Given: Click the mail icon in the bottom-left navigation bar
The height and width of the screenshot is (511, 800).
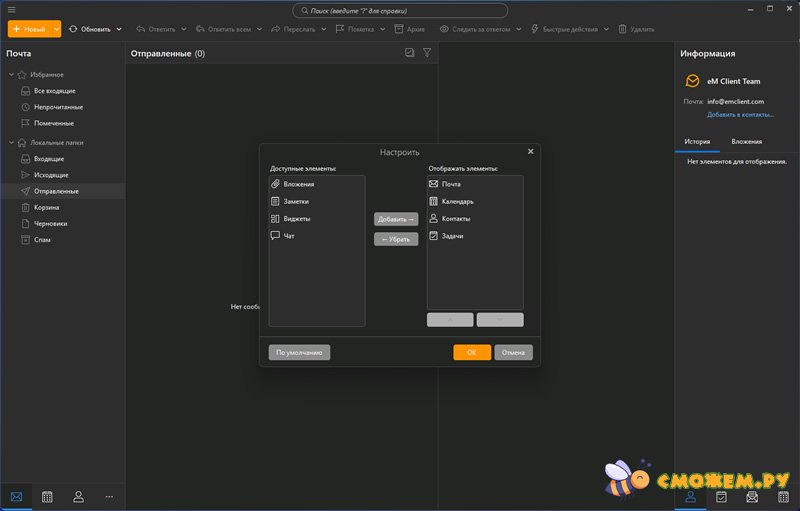Looking at the screenshot, I should coord(16,496).
